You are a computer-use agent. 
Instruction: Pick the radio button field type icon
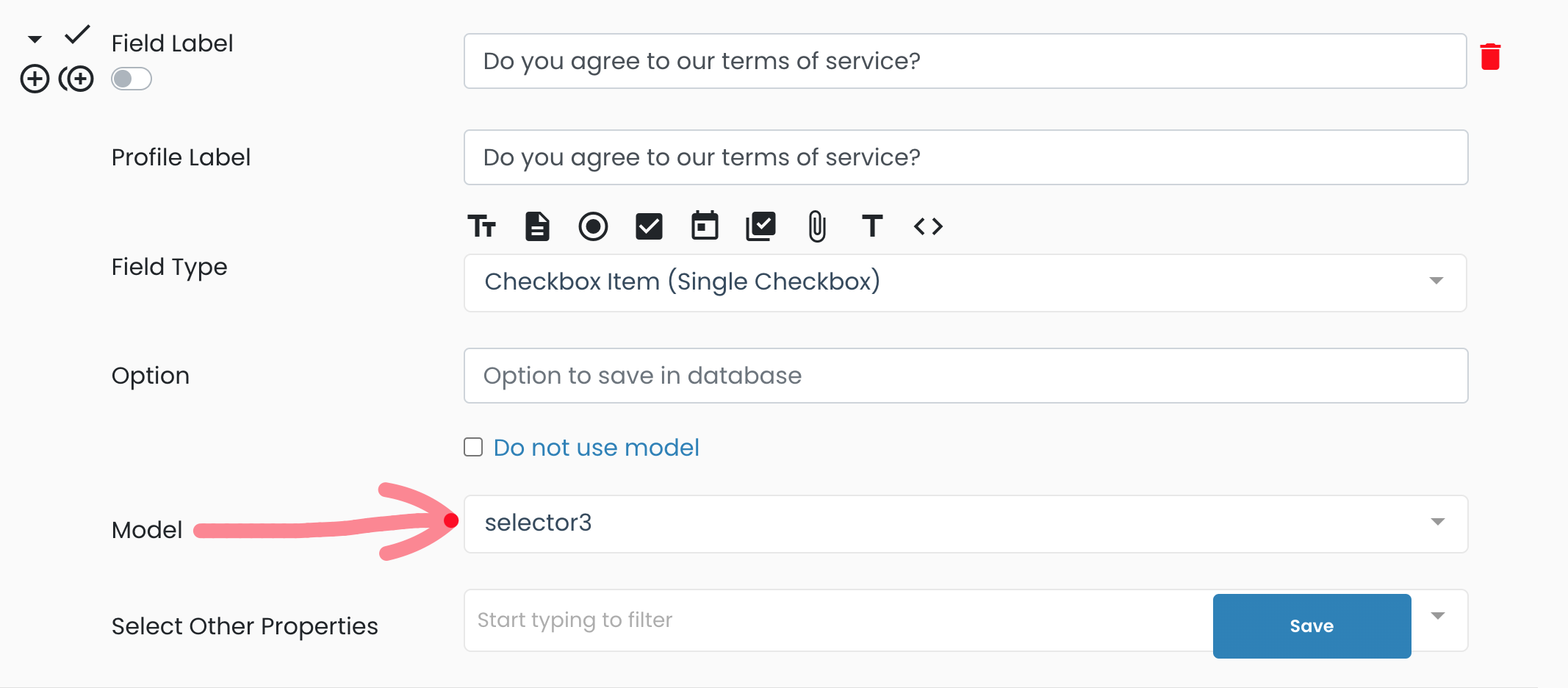pyautogui.click(x=593, y=226)
